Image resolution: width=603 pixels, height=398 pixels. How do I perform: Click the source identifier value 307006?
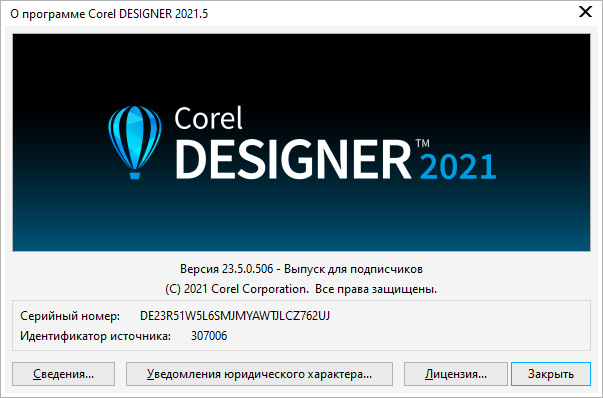(x=209, y=336)
